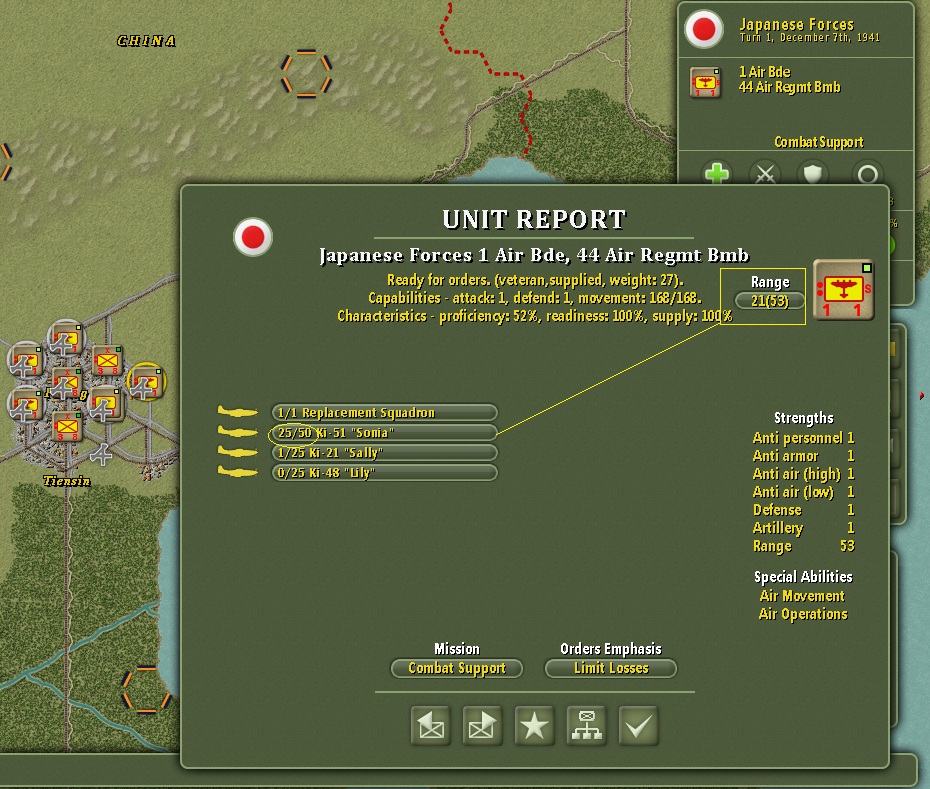Image resolution: width=930 pixels, height=789 pixels.
Task: Click the Range 21(53) button
Action: (770, 301)
